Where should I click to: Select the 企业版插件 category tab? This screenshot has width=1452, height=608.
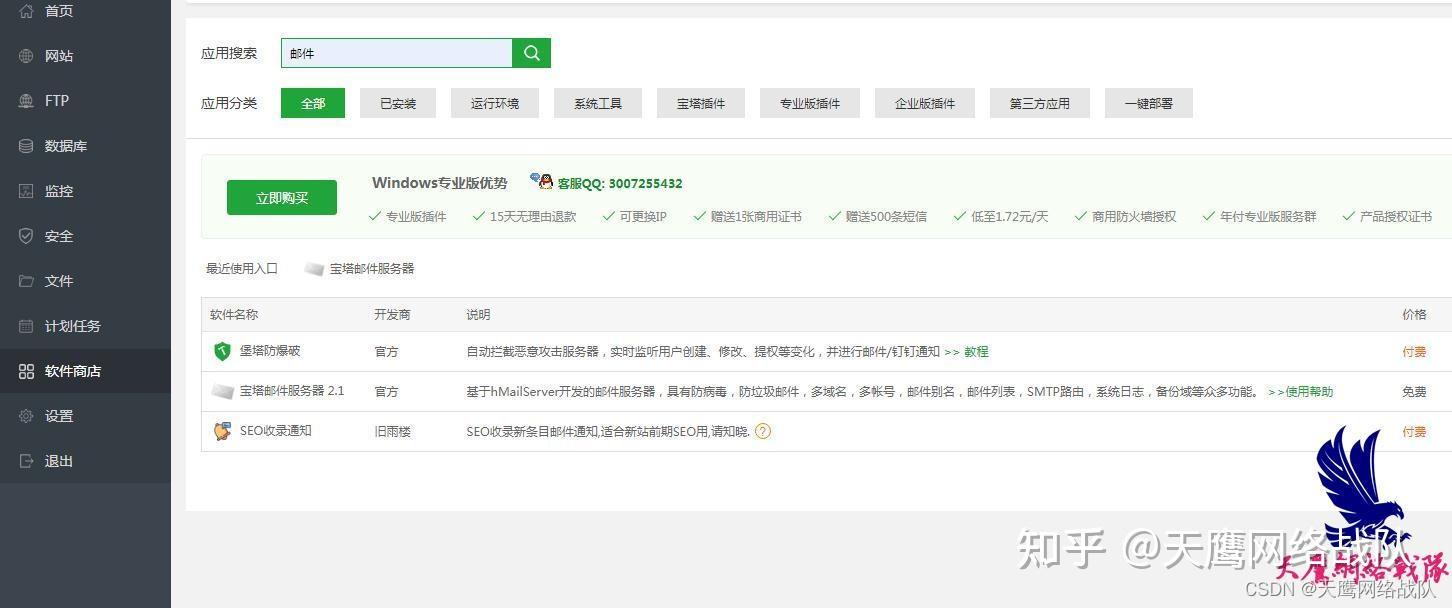point(925,103)
